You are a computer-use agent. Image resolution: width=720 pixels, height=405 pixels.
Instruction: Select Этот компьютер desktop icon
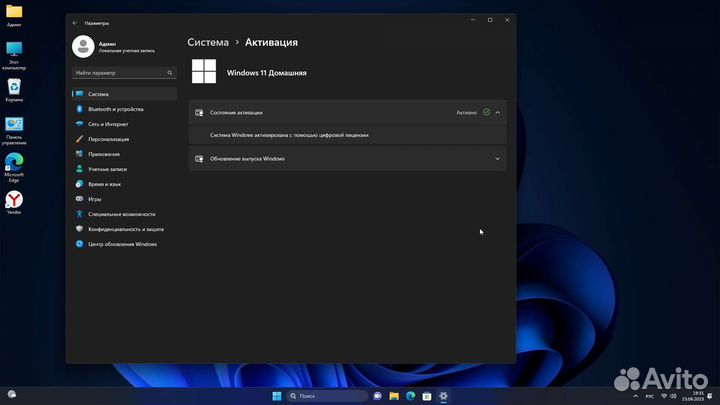point(14,56)
